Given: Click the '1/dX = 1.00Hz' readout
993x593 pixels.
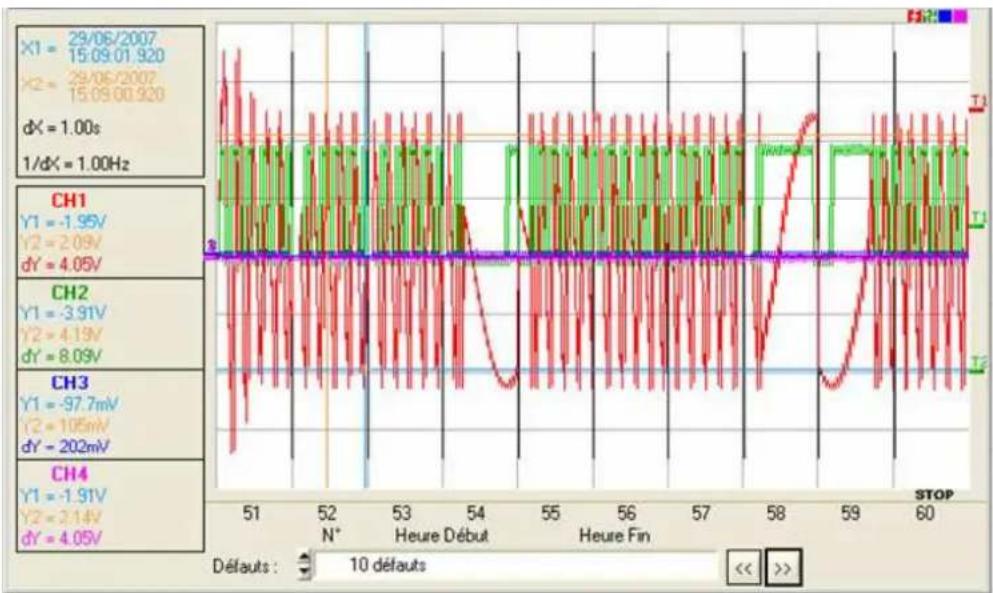Looking at the screenshot, I should [76, 164].
